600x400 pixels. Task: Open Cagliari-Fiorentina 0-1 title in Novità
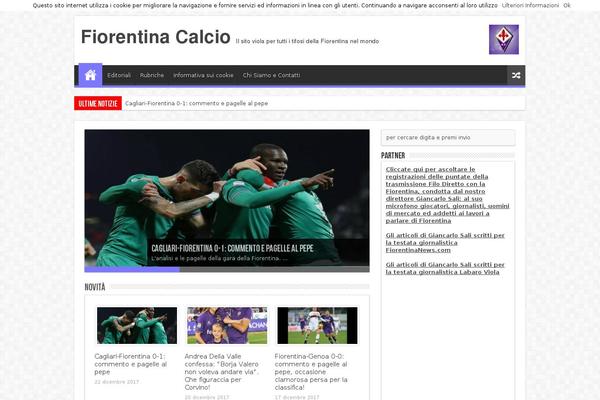(130, 364)
